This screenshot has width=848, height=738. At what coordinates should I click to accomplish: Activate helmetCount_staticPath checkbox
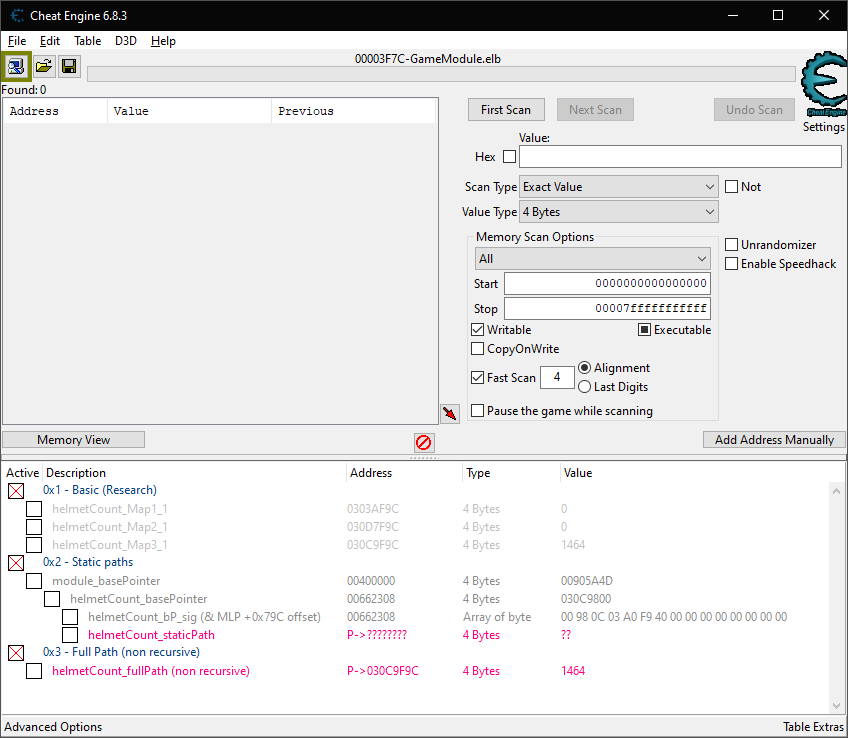point(70,635)
